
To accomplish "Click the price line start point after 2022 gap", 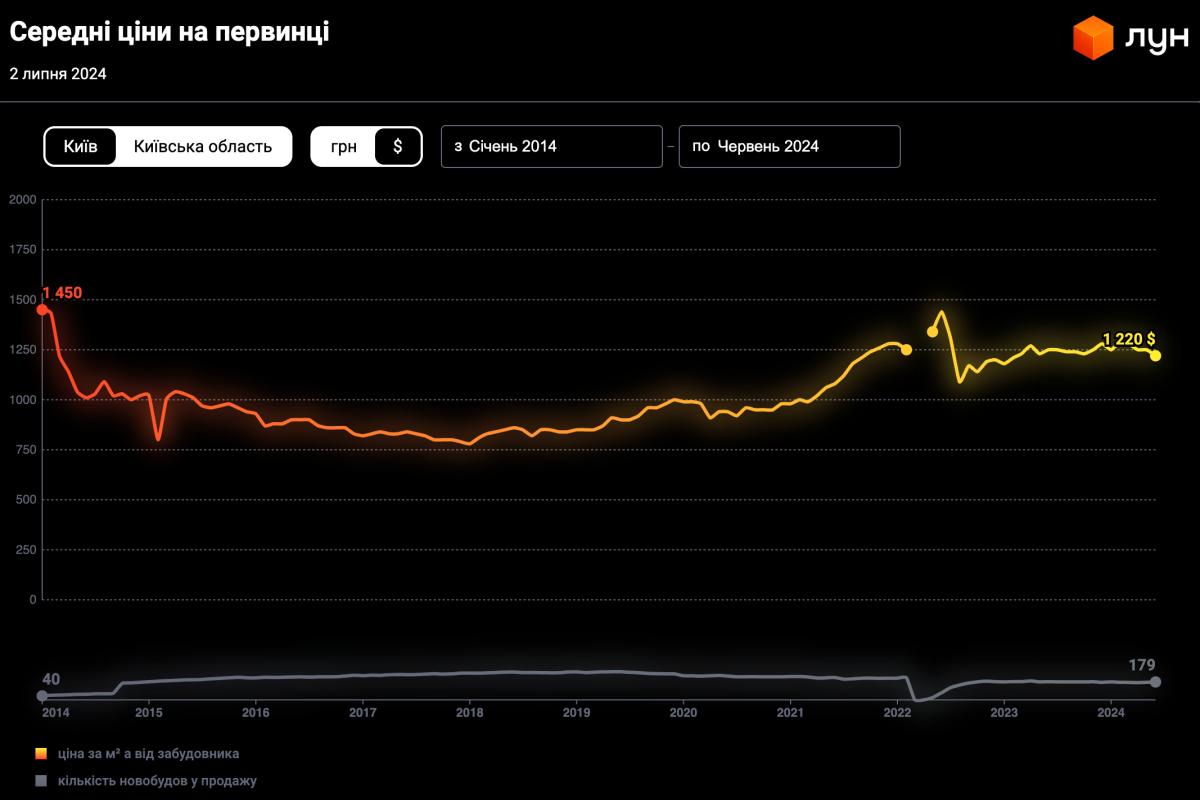I will (932, 331).
